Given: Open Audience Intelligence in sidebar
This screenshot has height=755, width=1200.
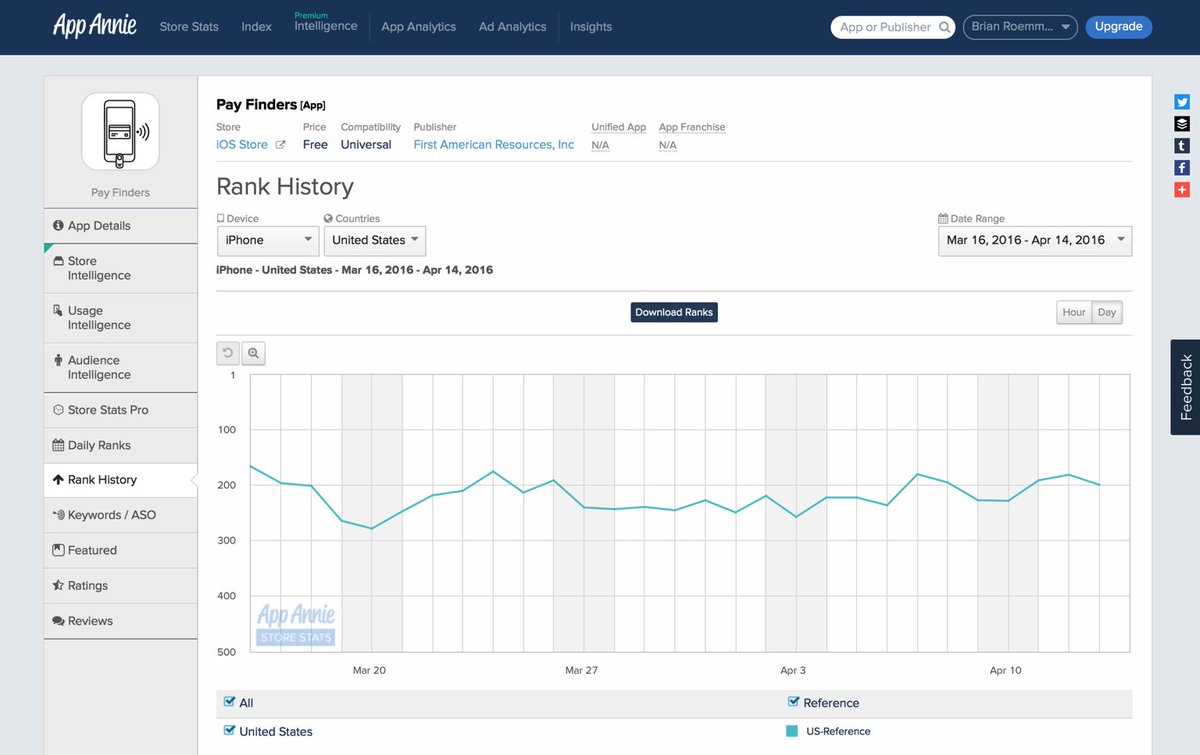Looking at the screenshot, I should [x=121, y=368].
